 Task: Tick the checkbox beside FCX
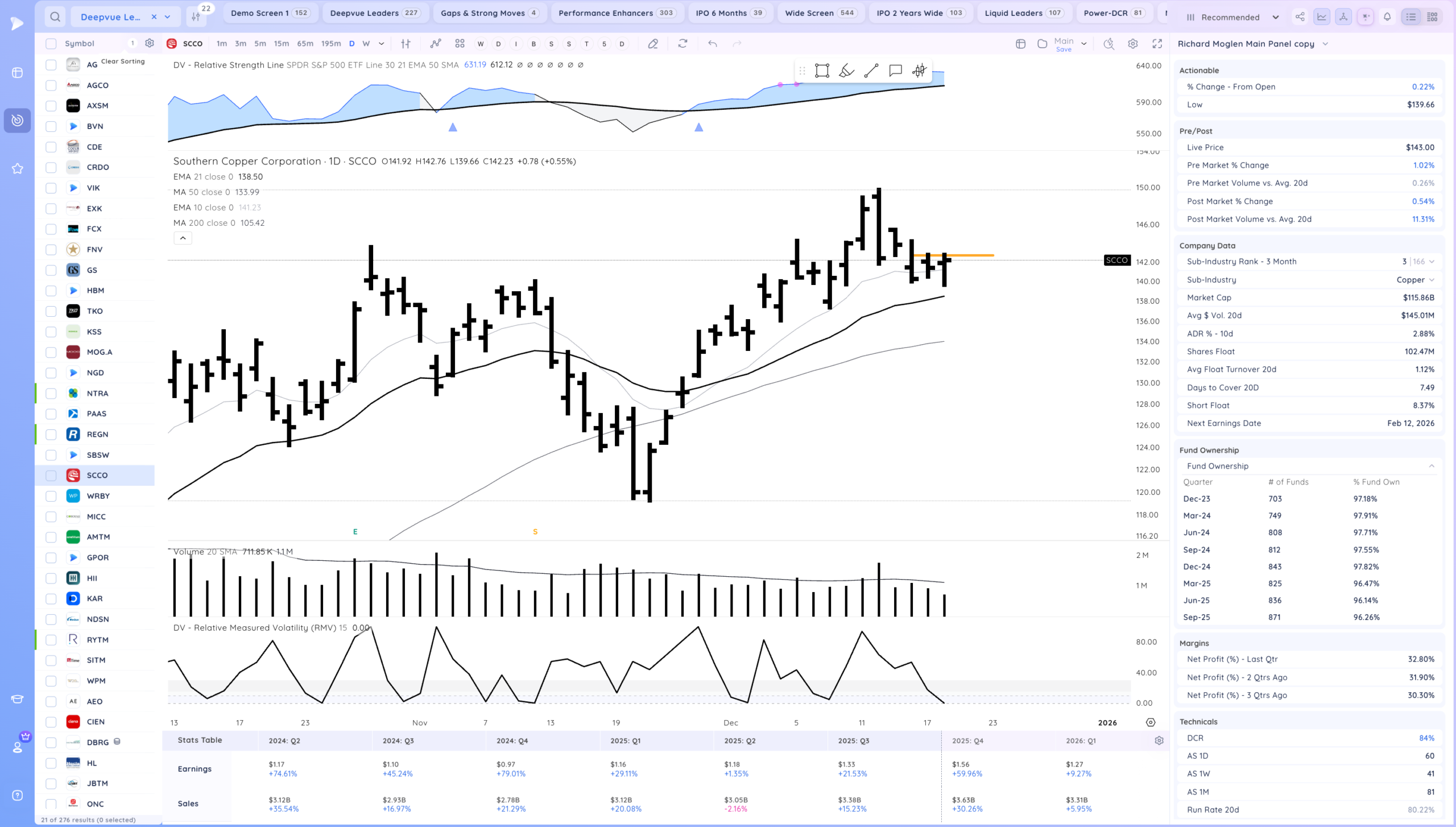(x=51, y=229)
